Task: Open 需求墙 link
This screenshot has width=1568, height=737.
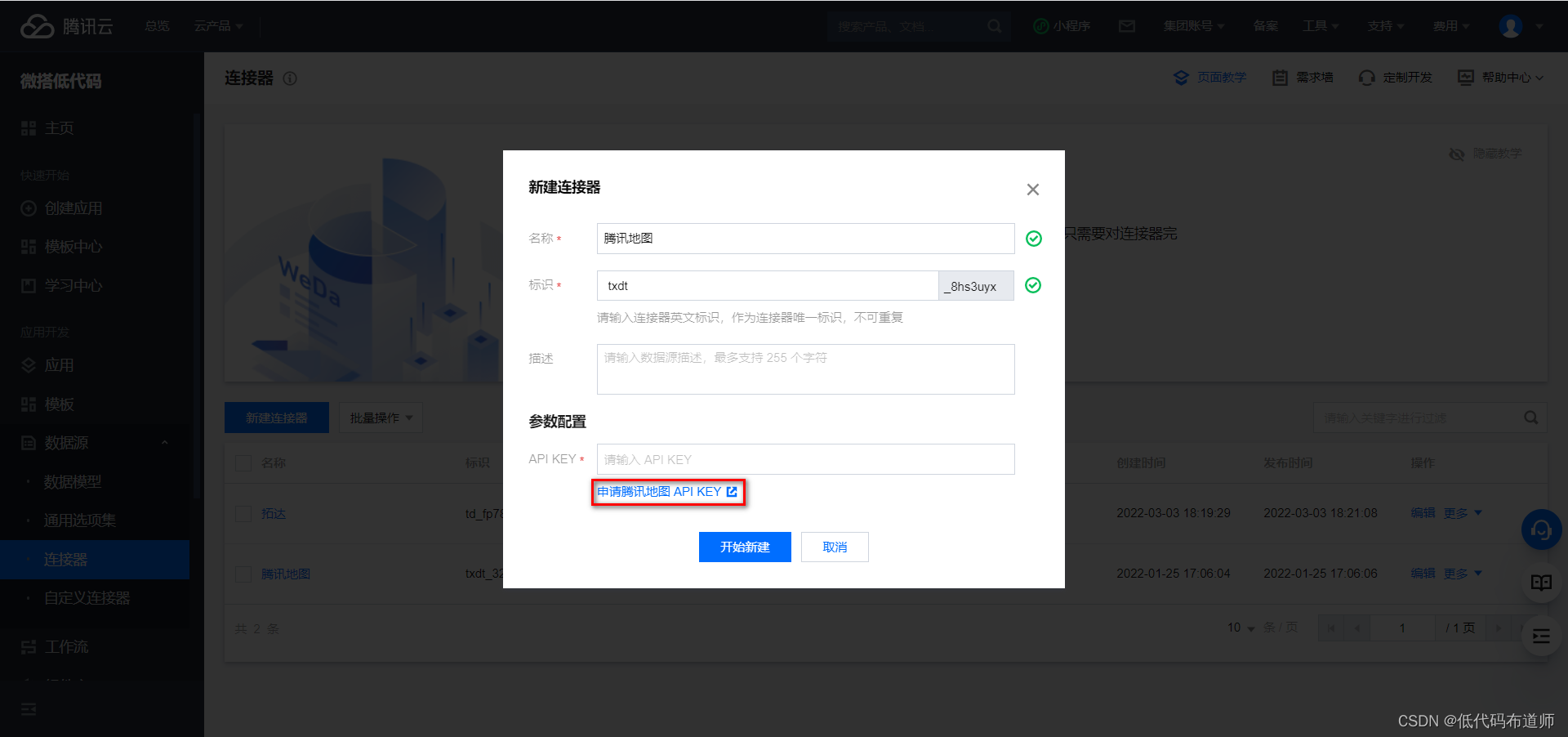Action: (1303, 78)
